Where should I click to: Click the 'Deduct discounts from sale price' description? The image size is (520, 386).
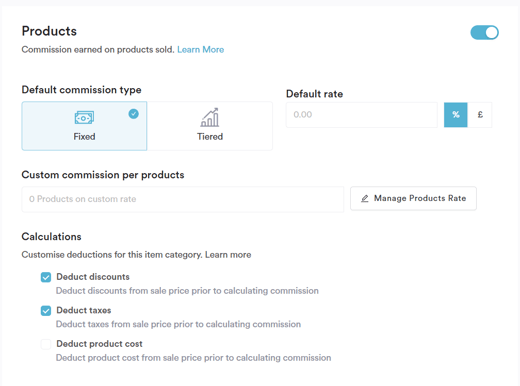(x=187, y=291)
